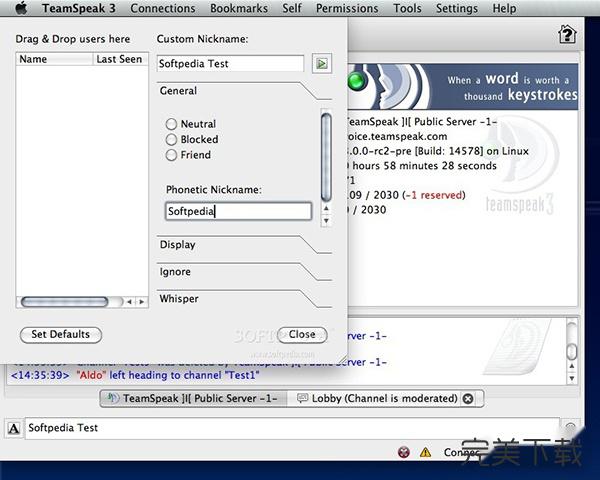Screen dimensions: 600x480
Task: Click the Custom Nickname field
Action: (x=230, y=64)
